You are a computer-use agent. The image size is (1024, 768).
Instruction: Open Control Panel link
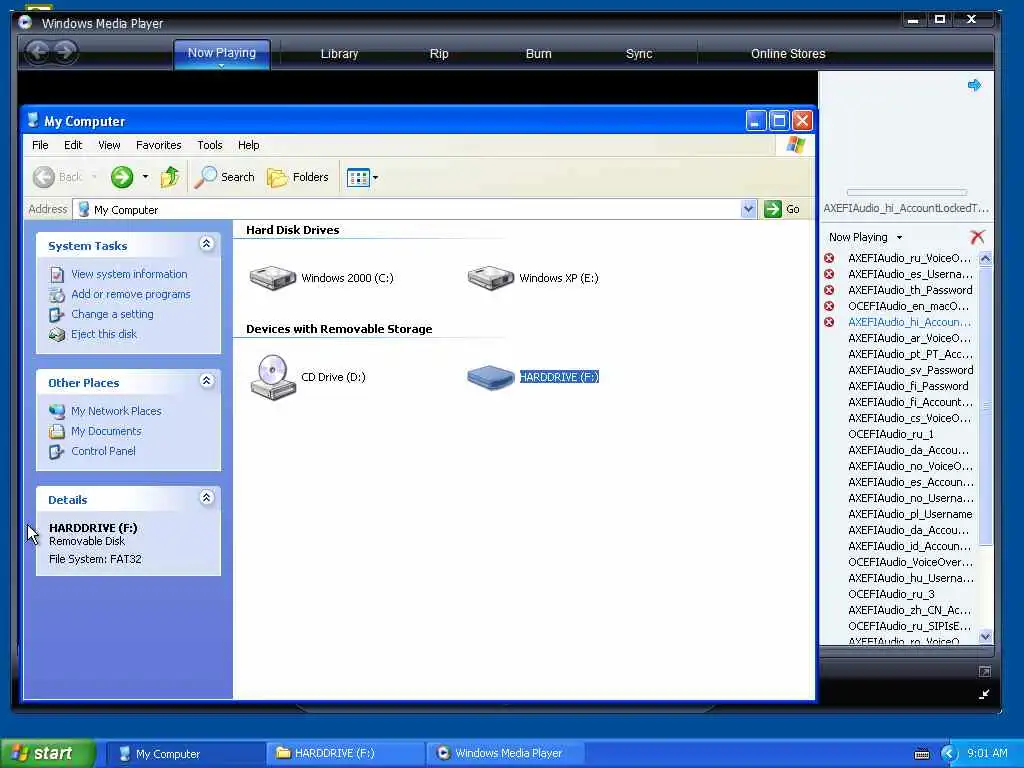coord(103,451)
